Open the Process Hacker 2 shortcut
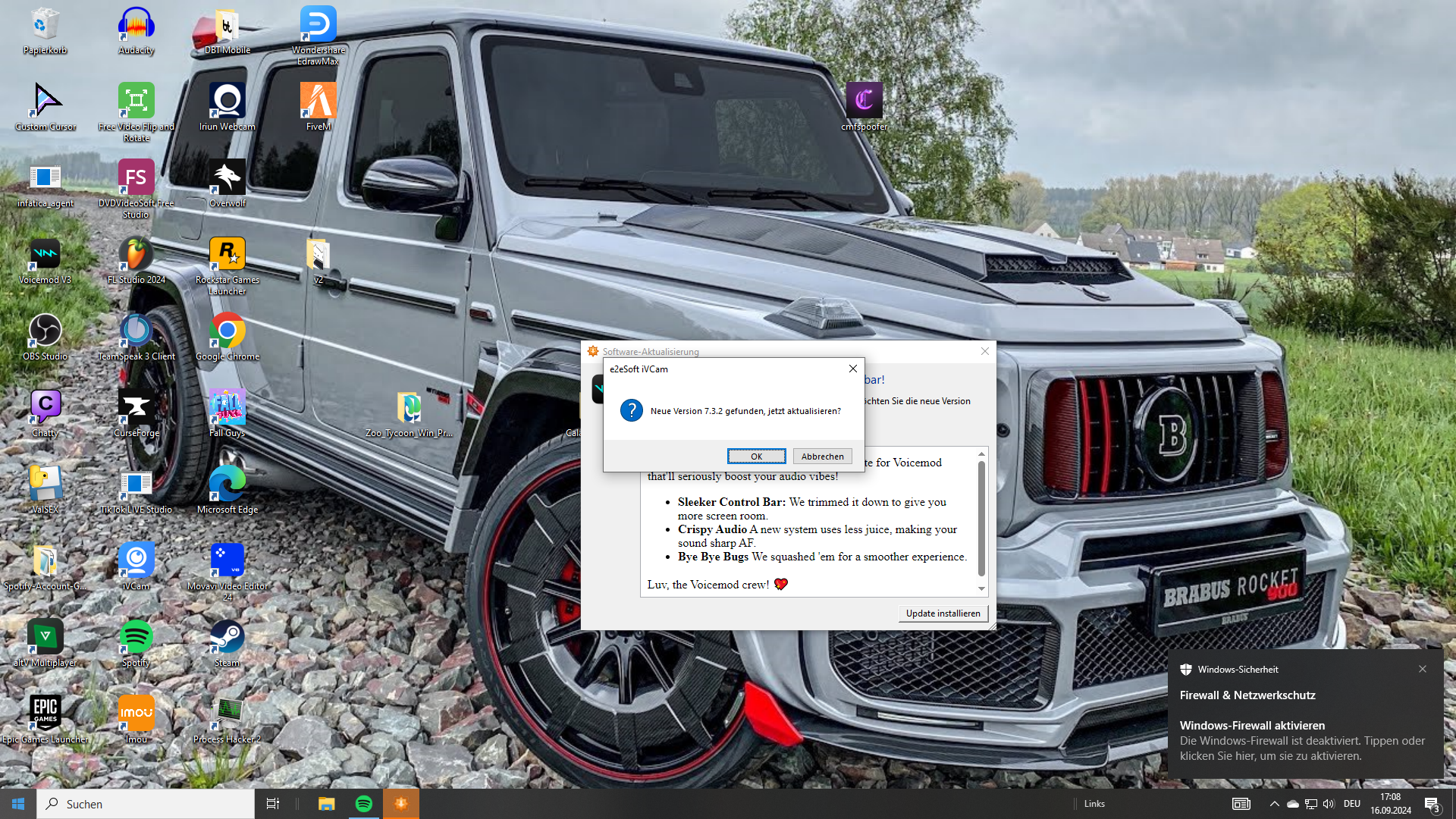The image size is (1456, 819). point(227,714)
